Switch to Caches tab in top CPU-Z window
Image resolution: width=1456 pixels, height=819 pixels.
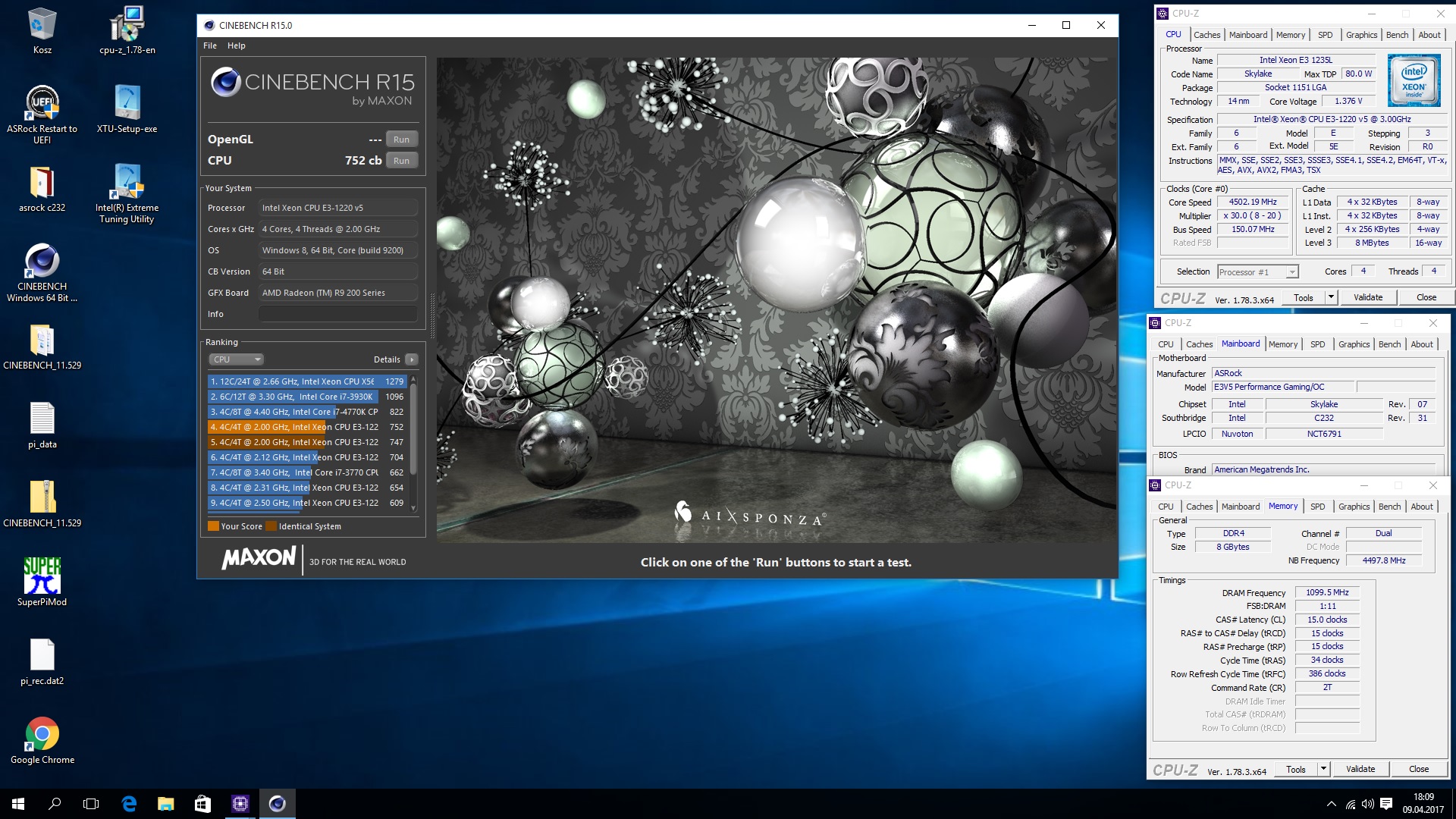click(1207, 35)
